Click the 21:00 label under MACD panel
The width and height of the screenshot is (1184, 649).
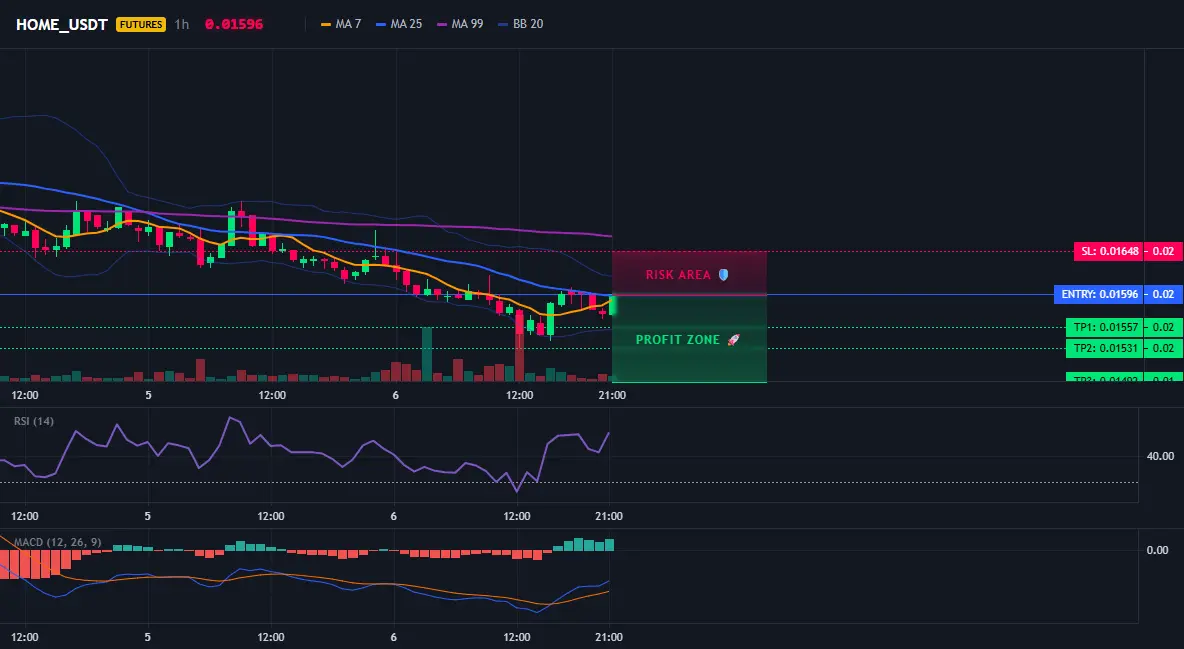[609, 637]
